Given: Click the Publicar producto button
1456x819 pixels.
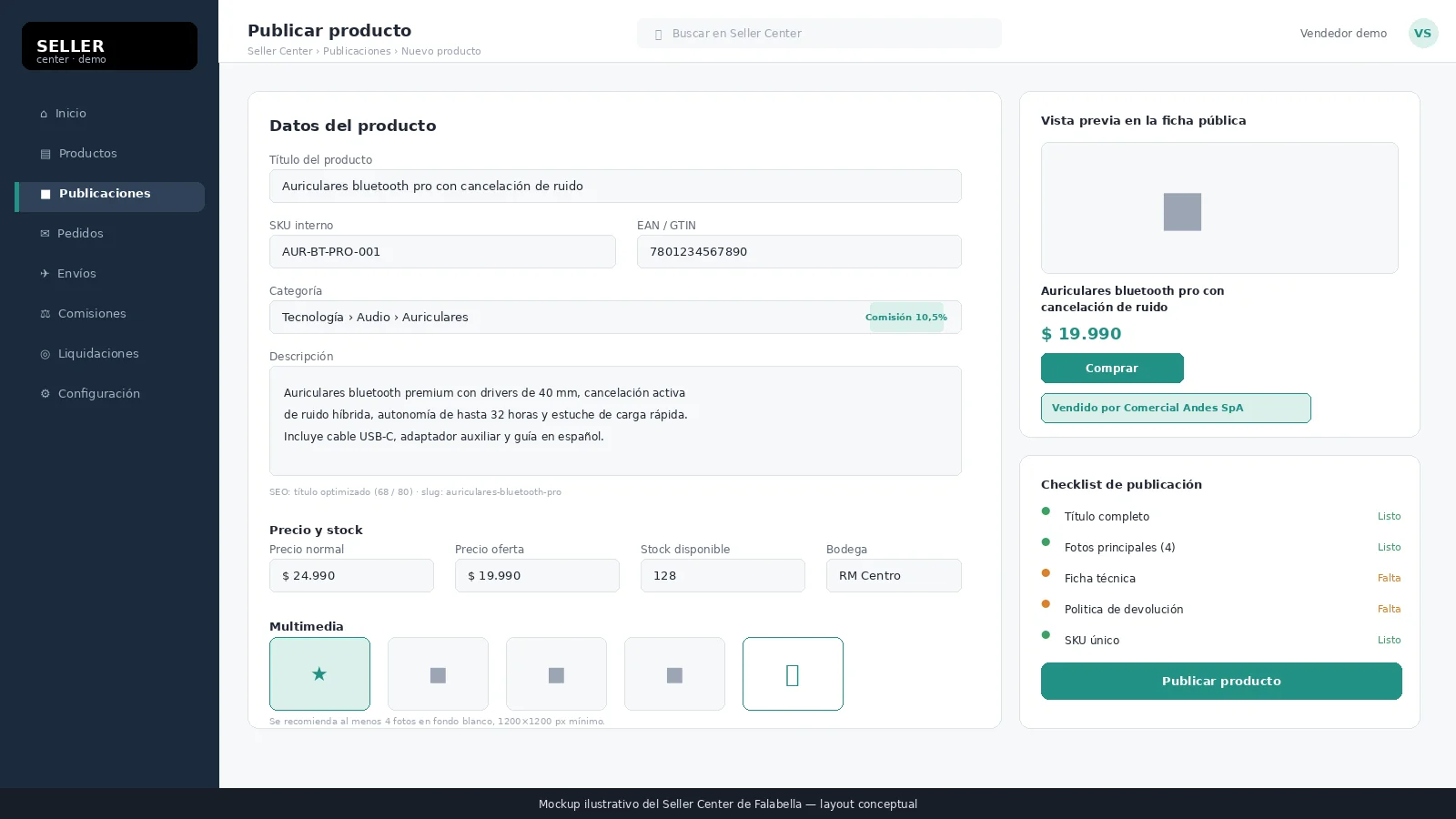Looking at the screenshot, I should tap(1221, 681).
